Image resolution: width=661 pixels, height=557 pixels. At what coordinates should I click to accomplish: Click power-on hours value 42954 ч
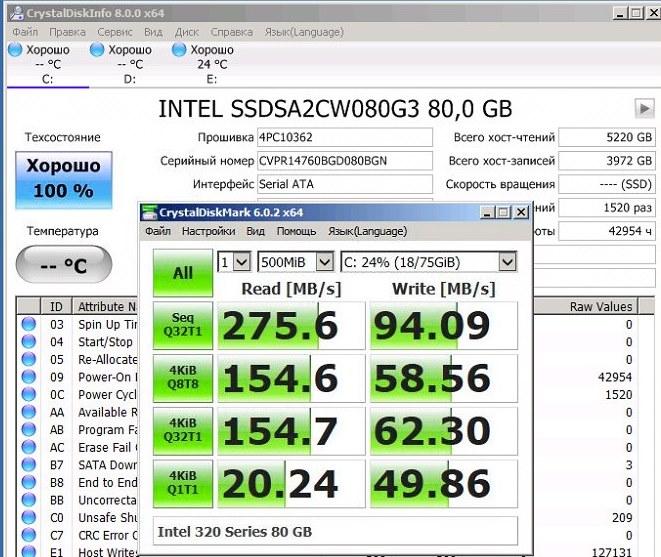click(607, 231)
